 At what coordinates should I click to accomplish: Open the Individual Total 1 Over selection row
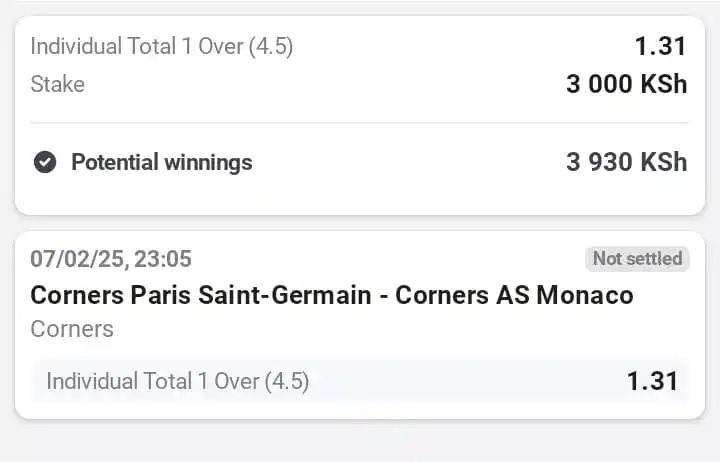360,381
